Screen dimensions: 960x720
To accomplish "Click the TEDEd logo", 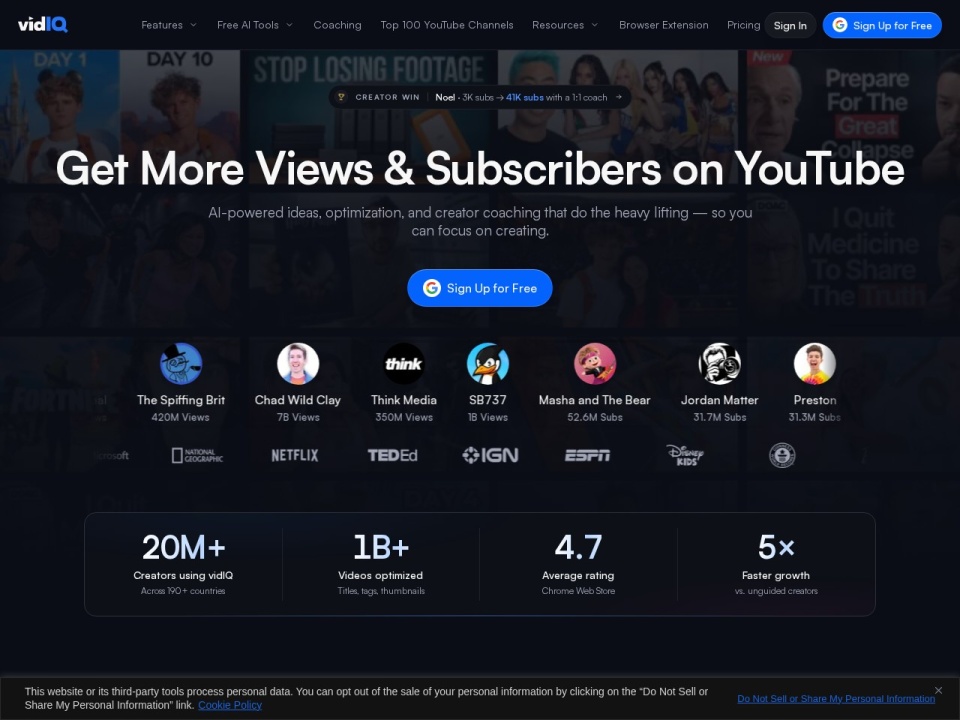I will tap(392, 456).
